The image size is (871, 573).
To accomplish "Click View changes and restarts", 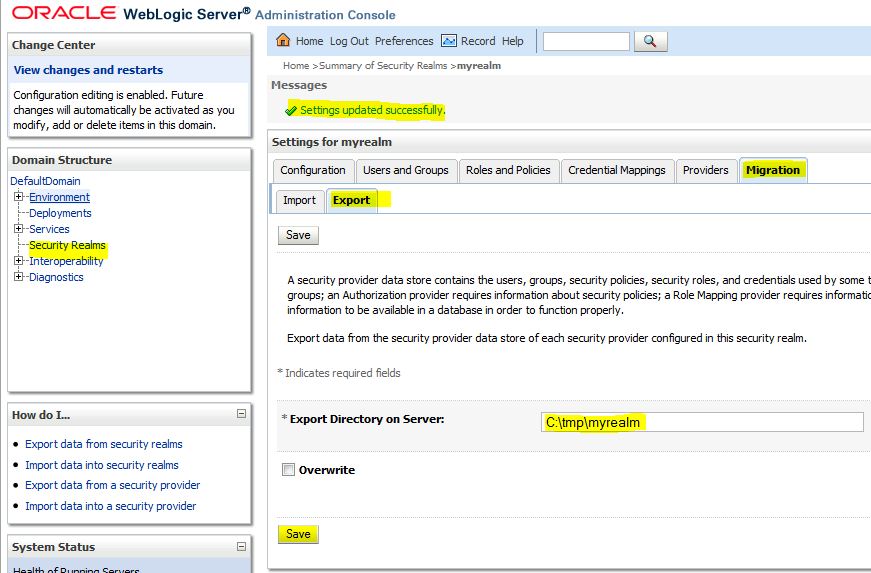I will pos(88,70).
